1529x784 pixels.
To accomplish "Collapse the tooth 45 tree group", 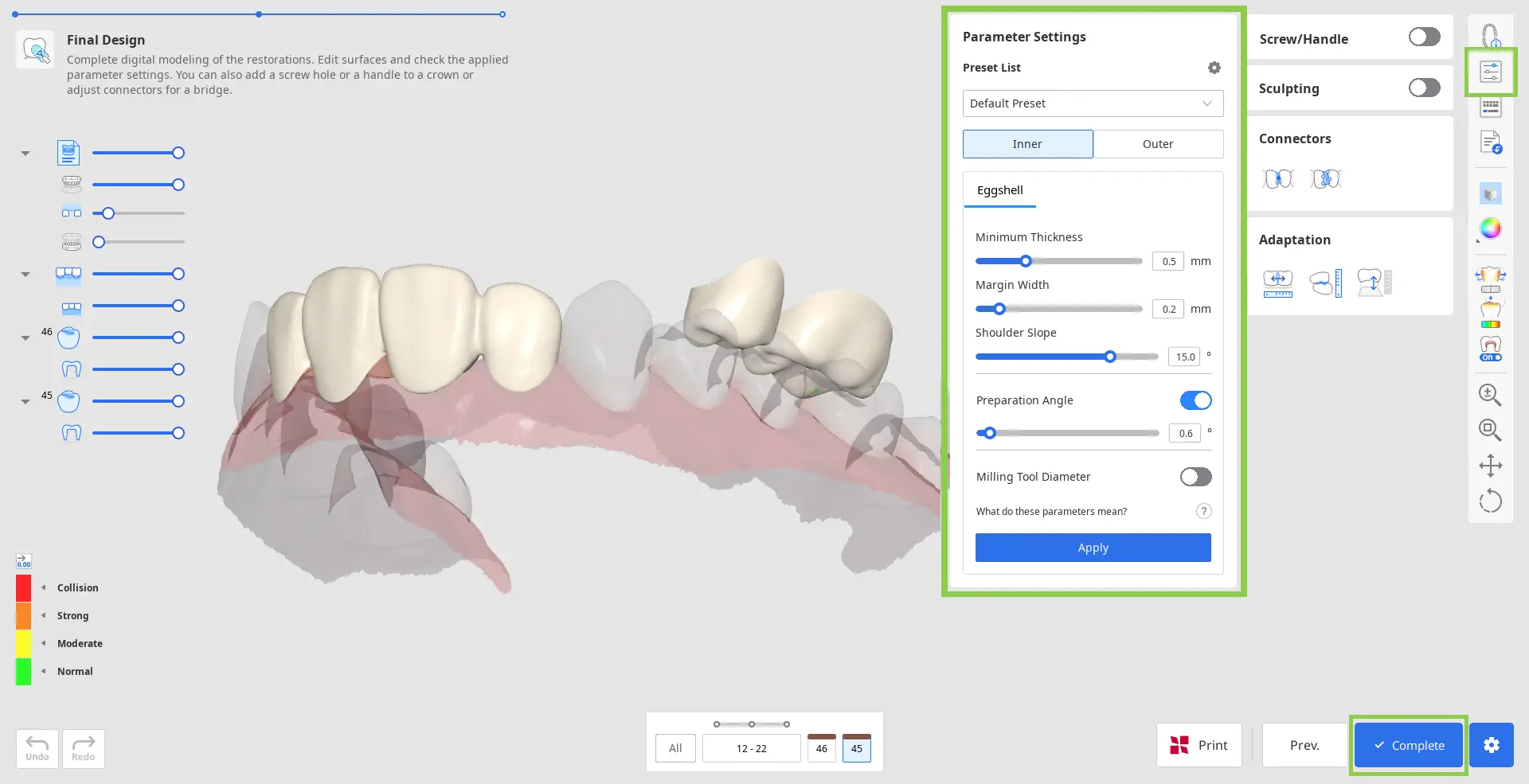I will pos(25,401).
